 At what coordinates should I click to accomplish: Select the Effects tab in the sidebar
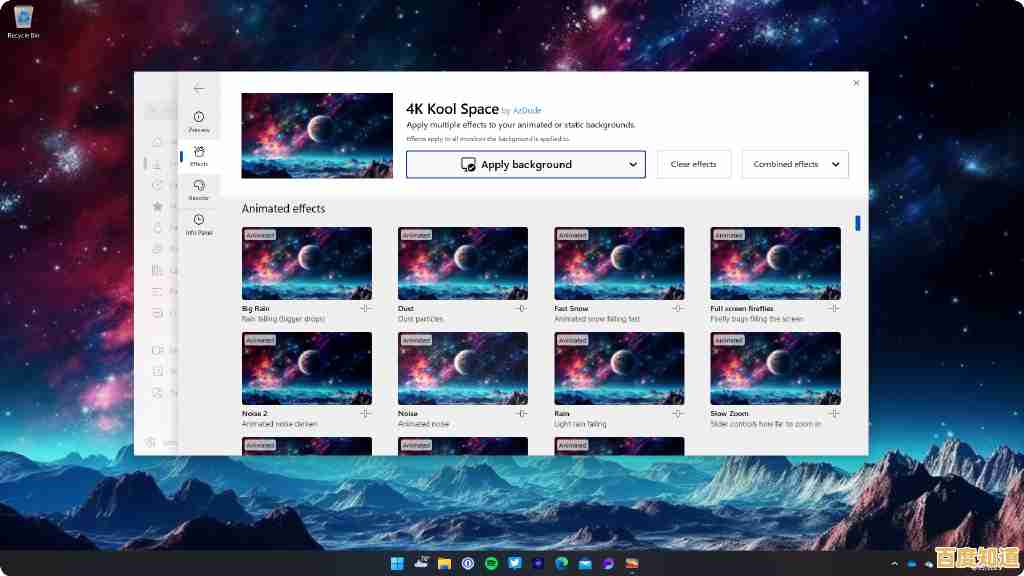pos(199,155)
